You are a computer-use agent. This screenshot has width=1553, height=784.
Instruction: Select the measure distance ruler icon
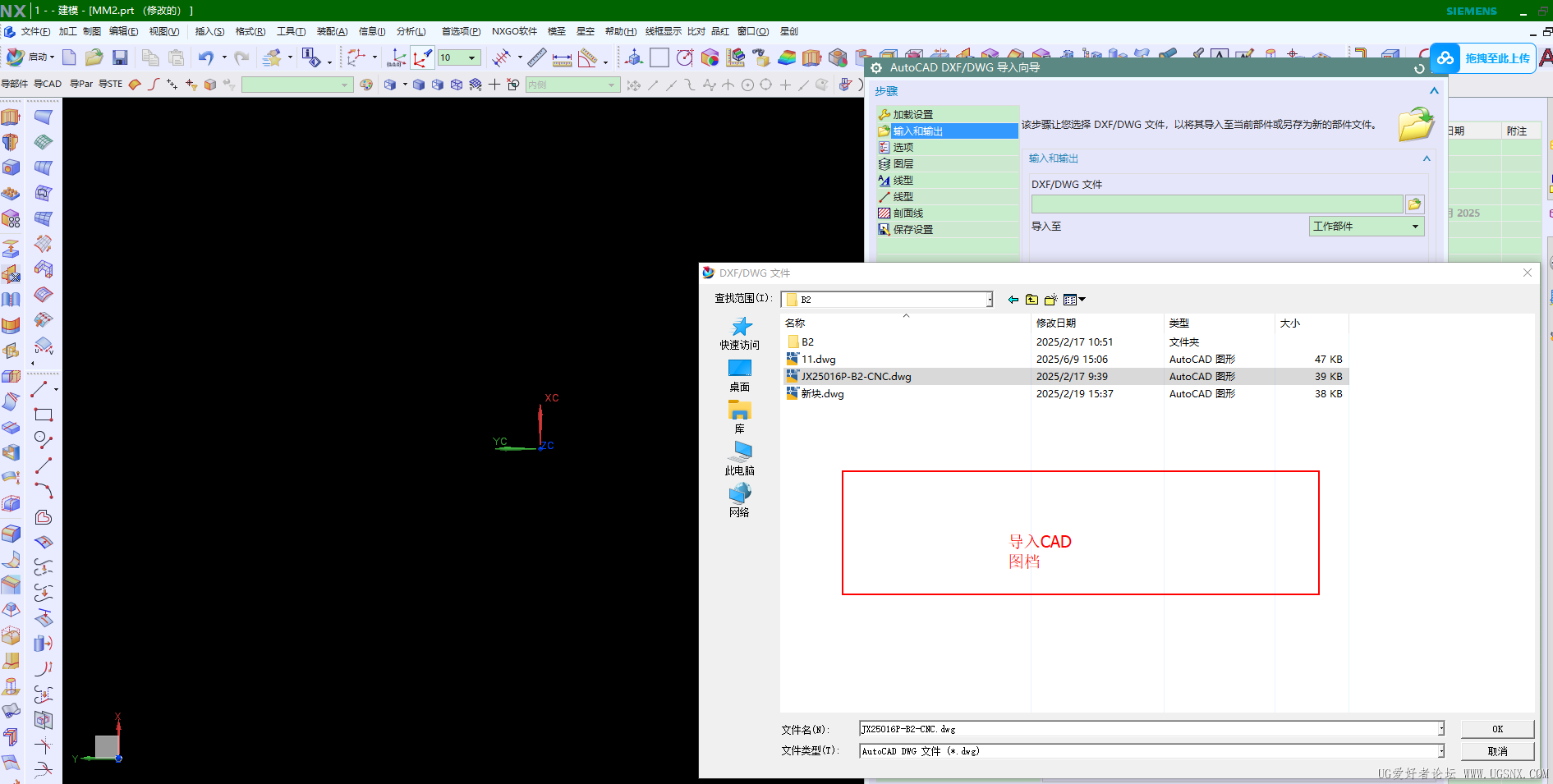tap(536, 57)
